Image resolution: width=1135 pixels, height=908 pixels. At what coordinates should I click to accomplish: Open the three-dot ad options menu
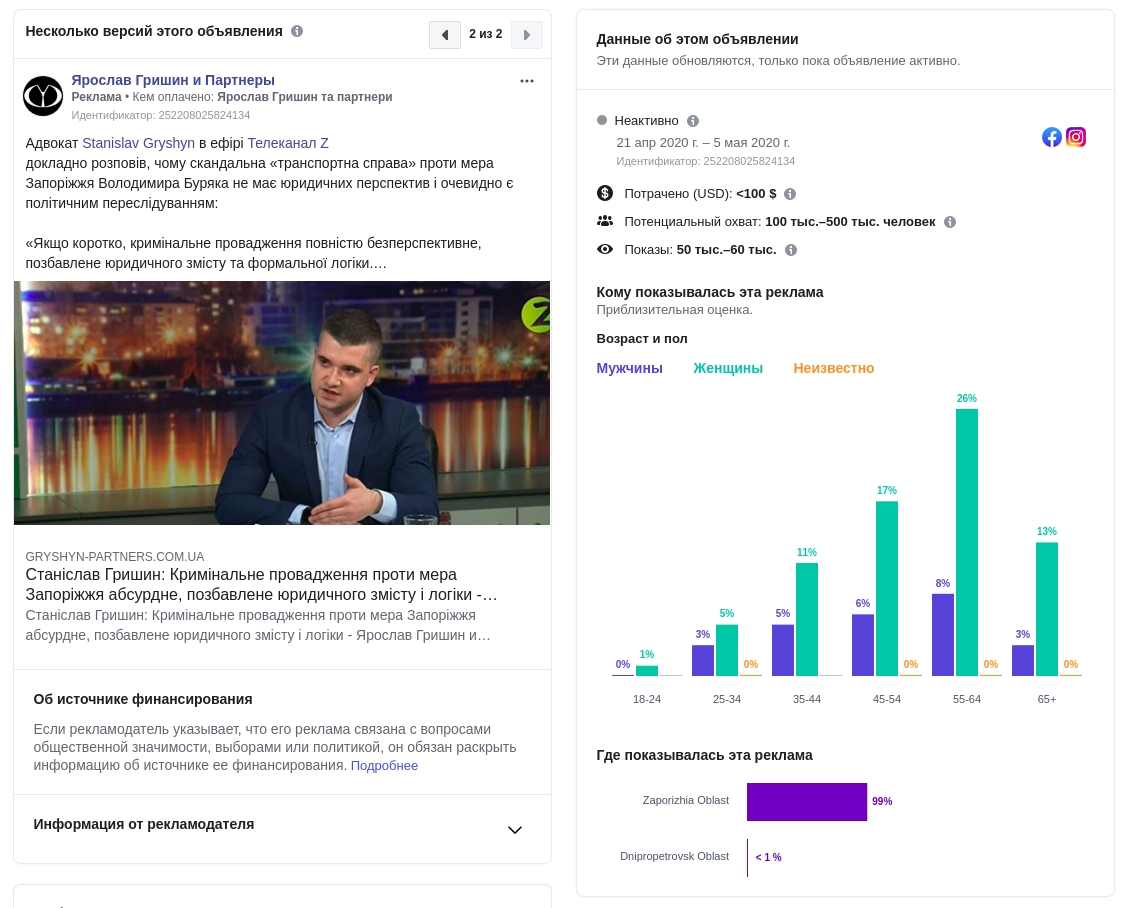click(x=527, y=81)
